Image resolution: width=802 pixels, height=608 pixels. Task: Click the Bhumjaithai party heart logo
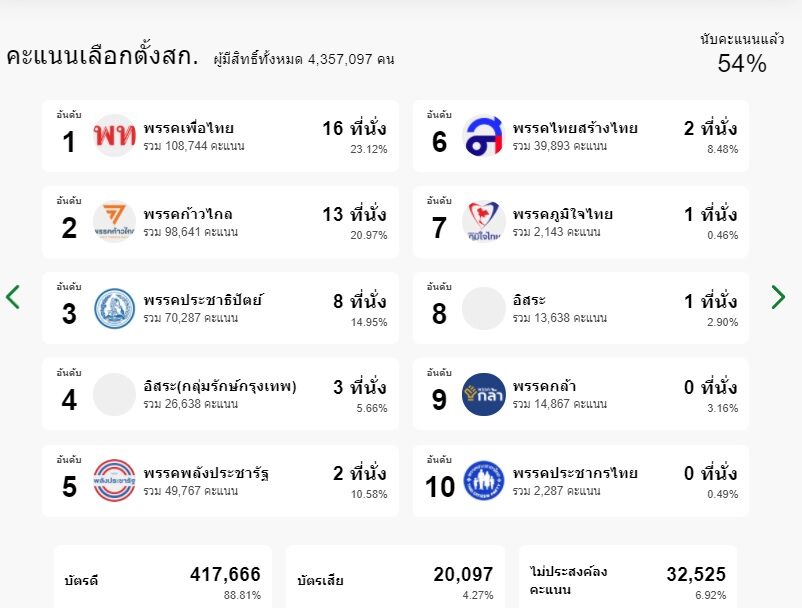pos(483,221)
